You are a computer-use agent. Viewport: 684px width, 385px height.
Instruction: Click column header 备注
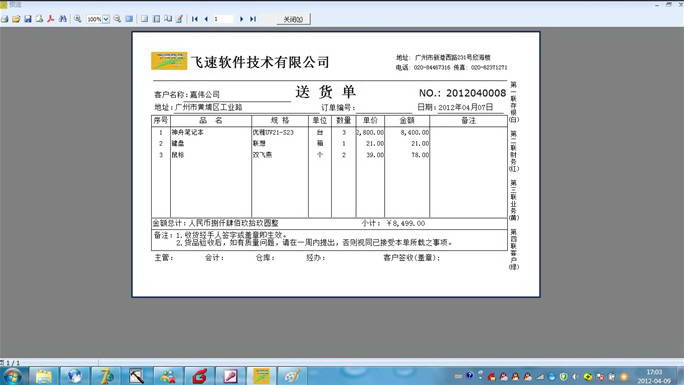click(x=469, y=120)
